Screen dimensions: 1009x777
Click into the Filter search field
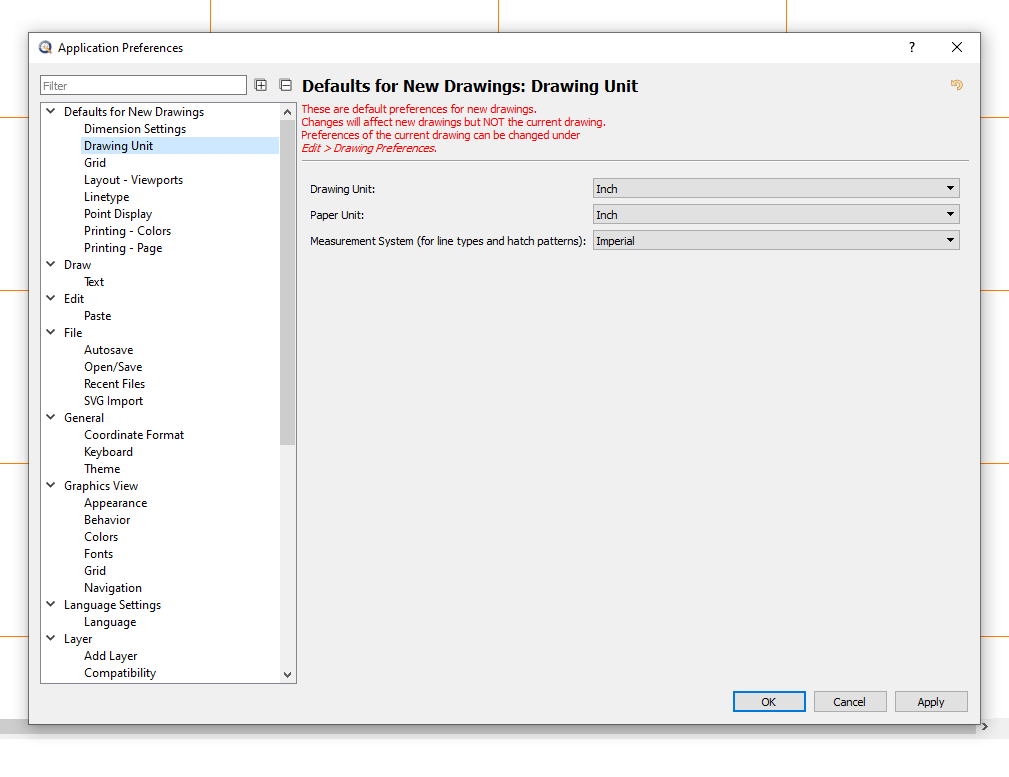click(x=143, y=86)
